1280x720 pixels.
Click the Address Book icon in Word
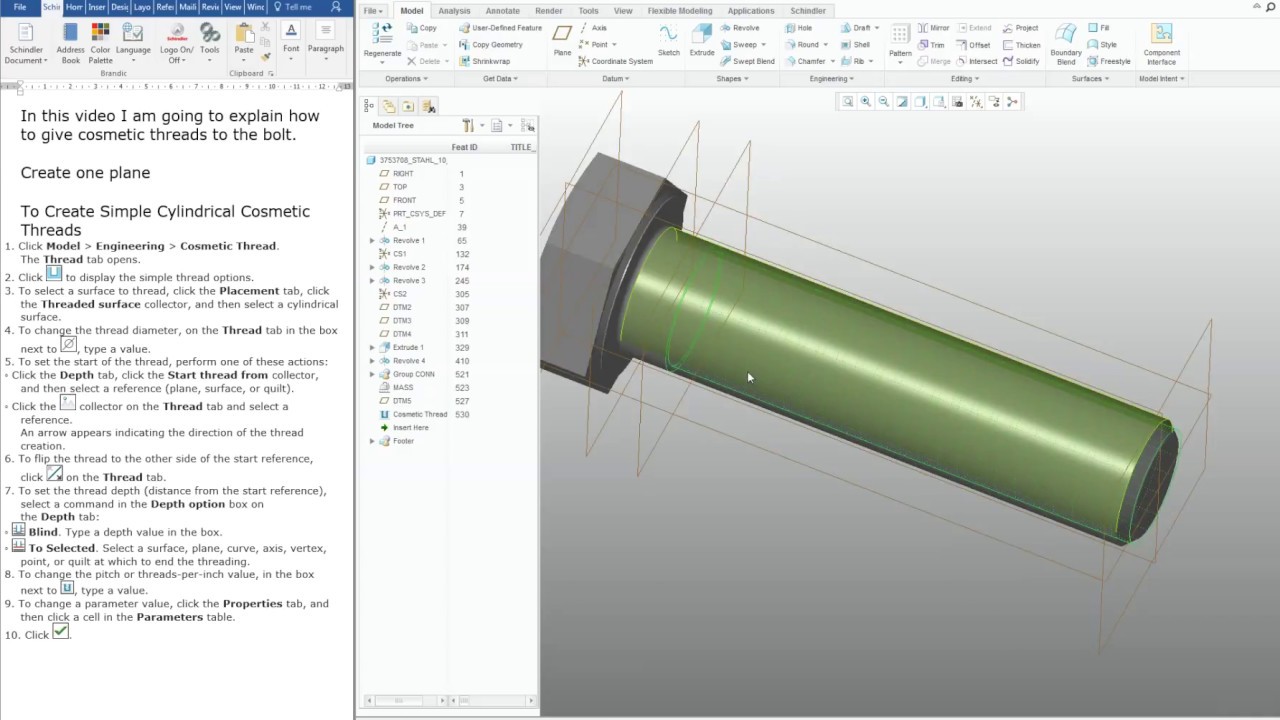tap(70, 44)
